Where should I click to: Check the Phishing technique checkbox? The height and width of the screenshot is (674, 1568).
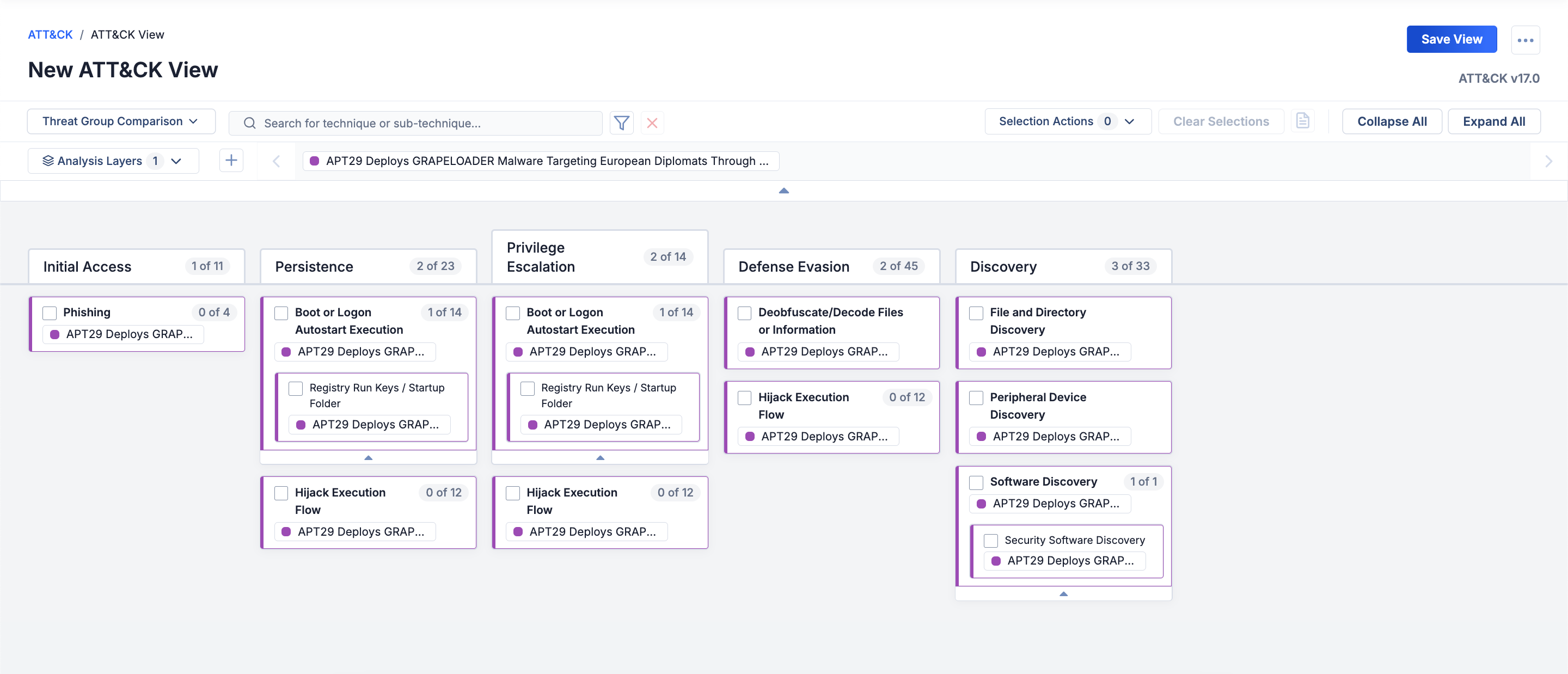[x=50, y=313]
